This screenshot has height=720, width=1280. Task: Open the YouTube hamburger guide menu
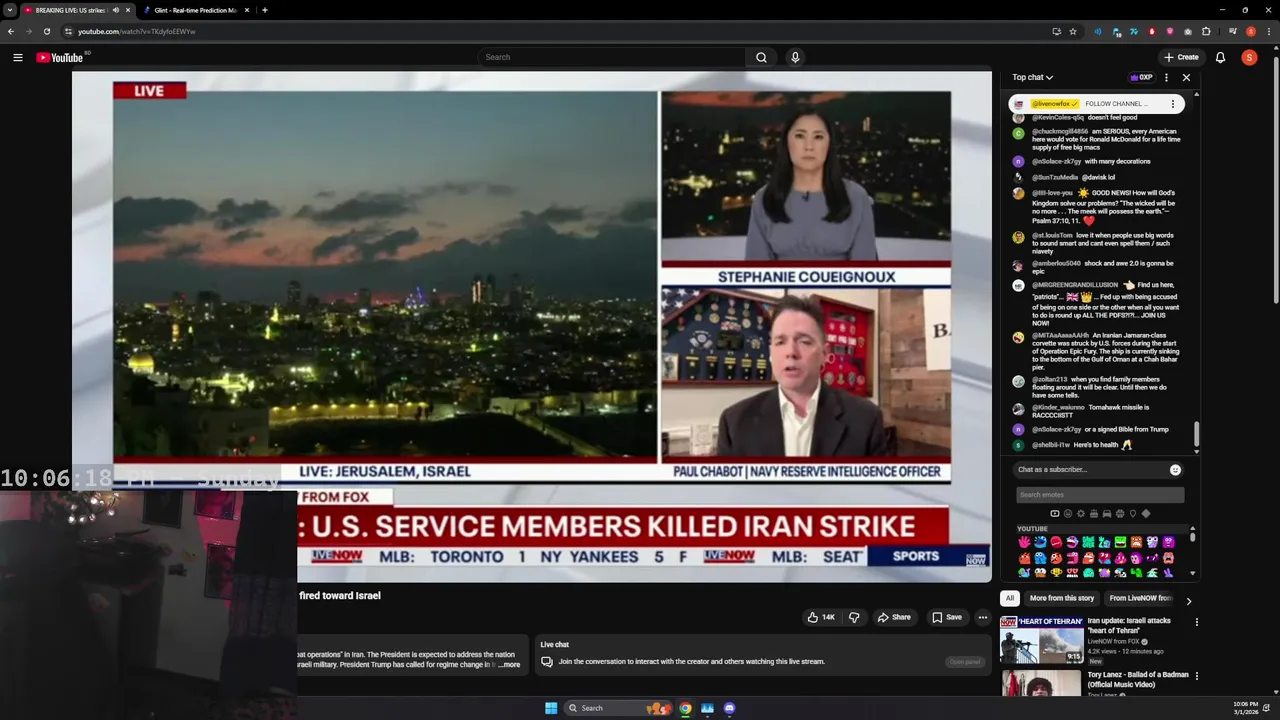tap(17, 57)
